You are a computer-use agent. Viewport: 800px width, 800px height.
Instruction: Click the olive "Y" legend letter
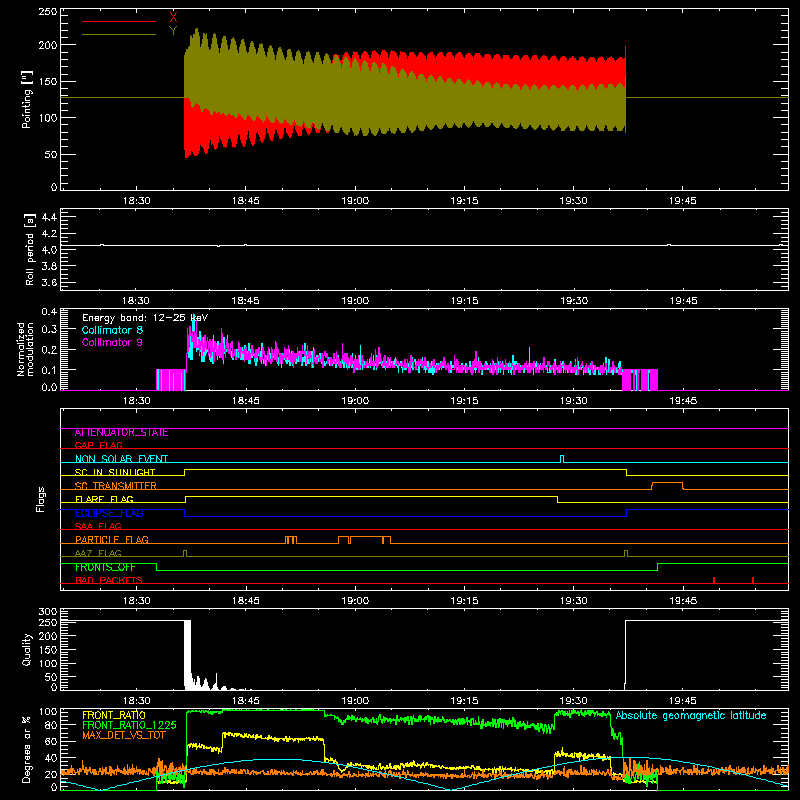[173, 31]
